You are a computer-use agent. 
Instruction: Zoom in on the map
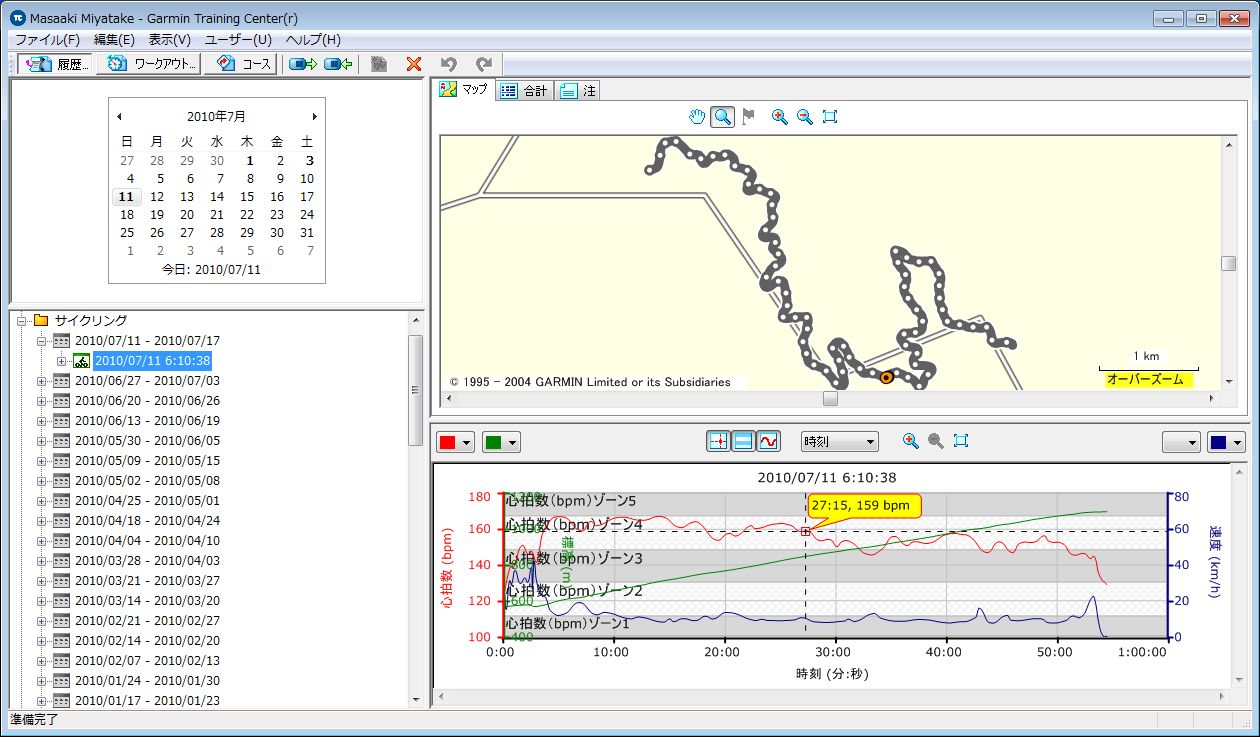pos(780,117)
